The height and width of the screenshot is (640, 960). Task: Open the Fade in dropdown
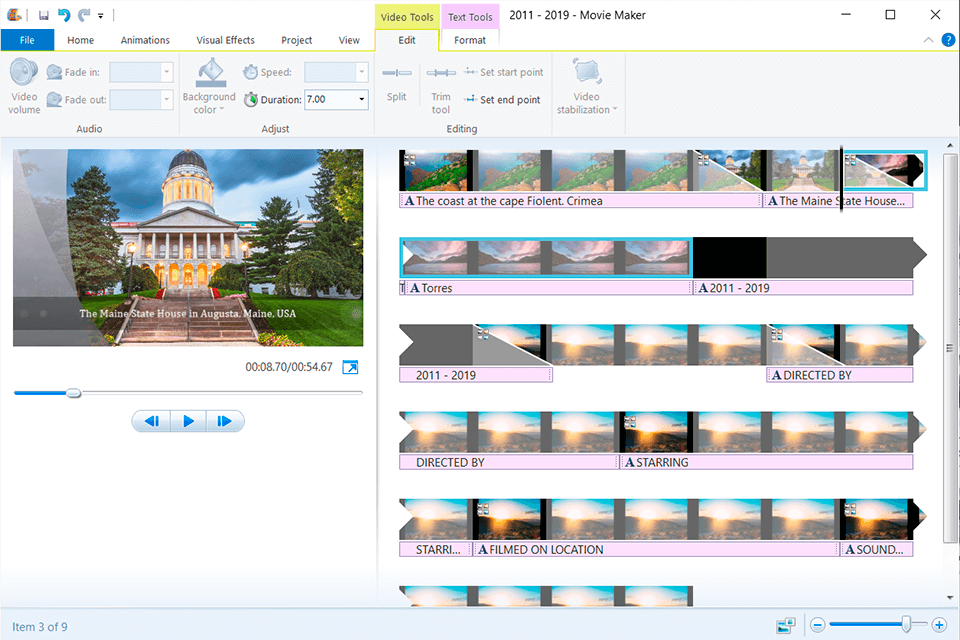coord(167,72)
